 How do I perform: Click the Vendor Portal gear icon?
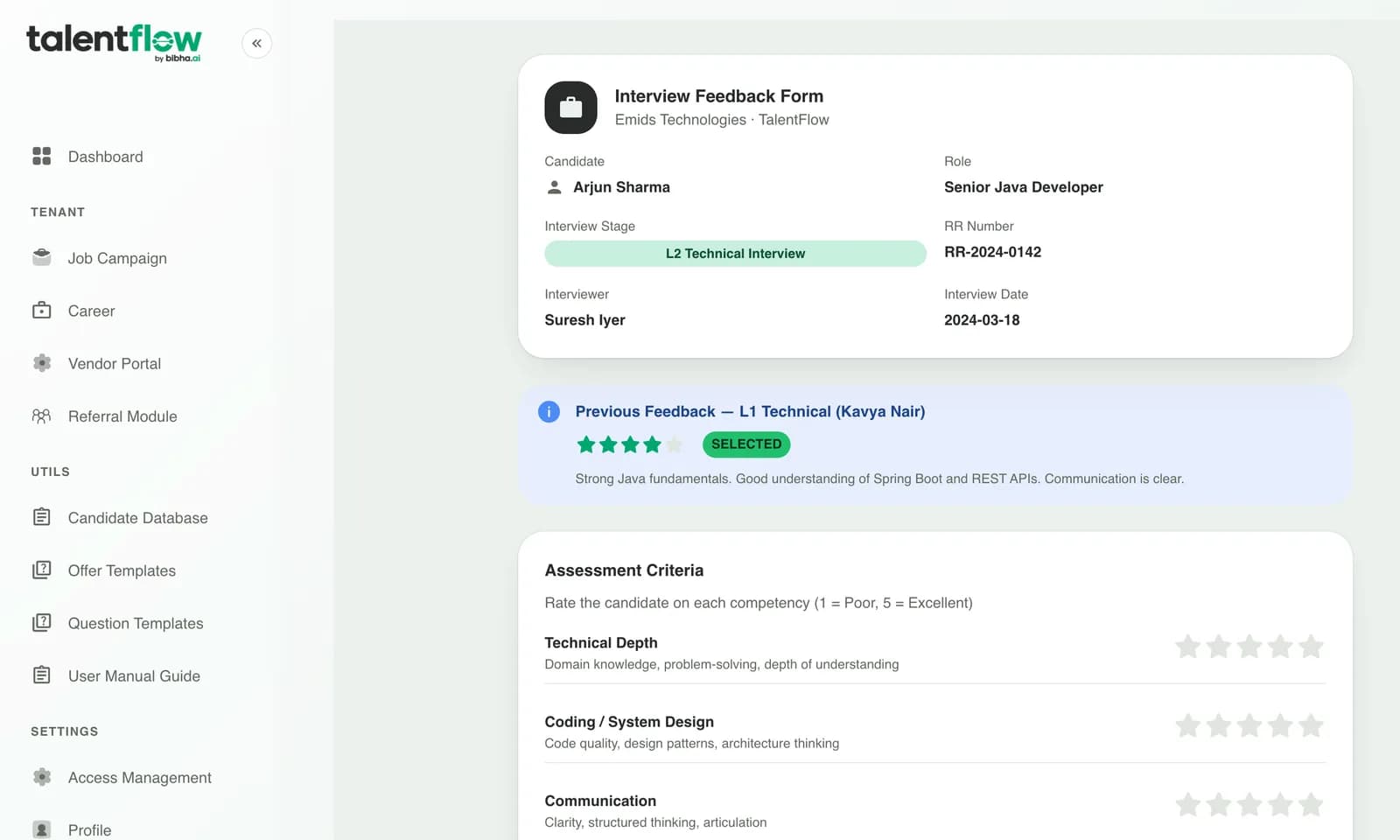click(x=41, y=363)
